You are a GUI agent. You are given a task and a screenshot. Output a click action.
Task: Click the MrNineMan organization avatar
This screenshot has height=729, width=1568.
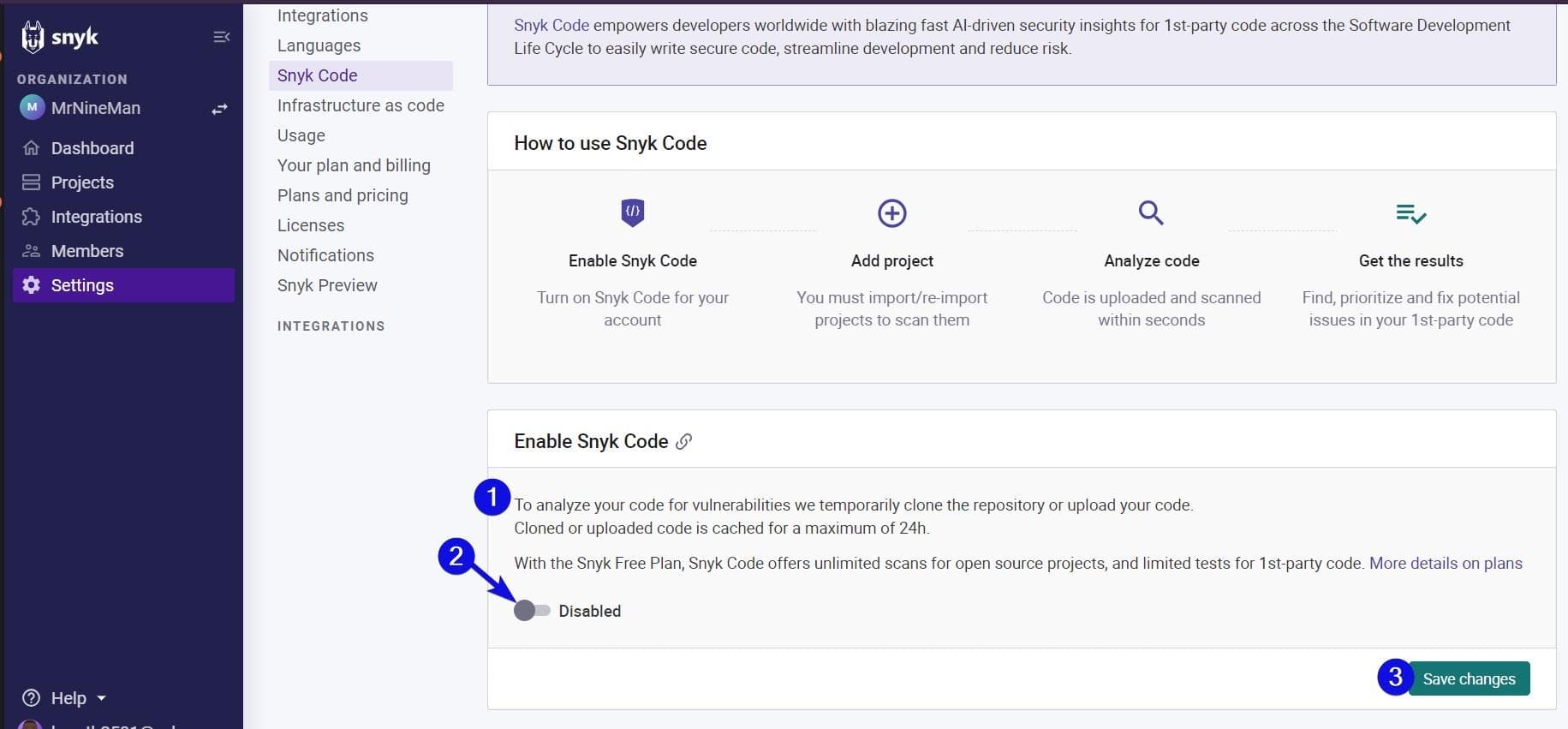coord(32,108)
